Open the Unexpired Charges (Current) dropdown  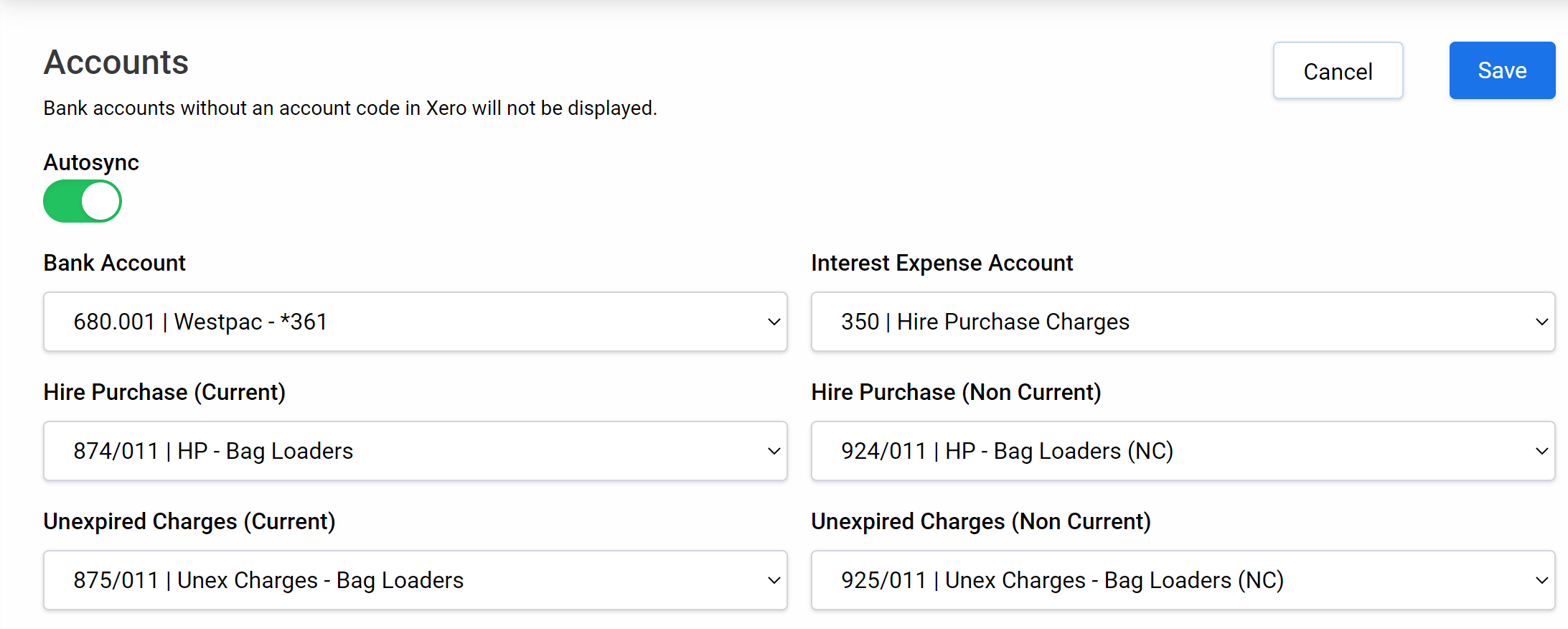tap(416, 580)
